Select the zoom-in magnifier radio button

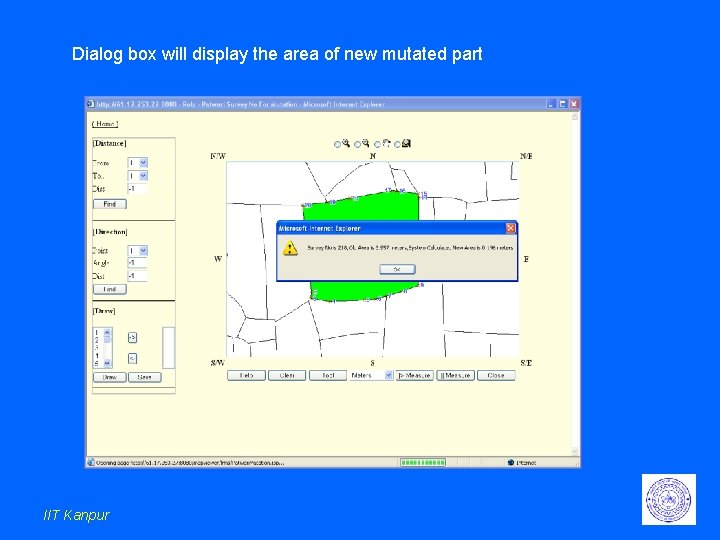(337, 144)
